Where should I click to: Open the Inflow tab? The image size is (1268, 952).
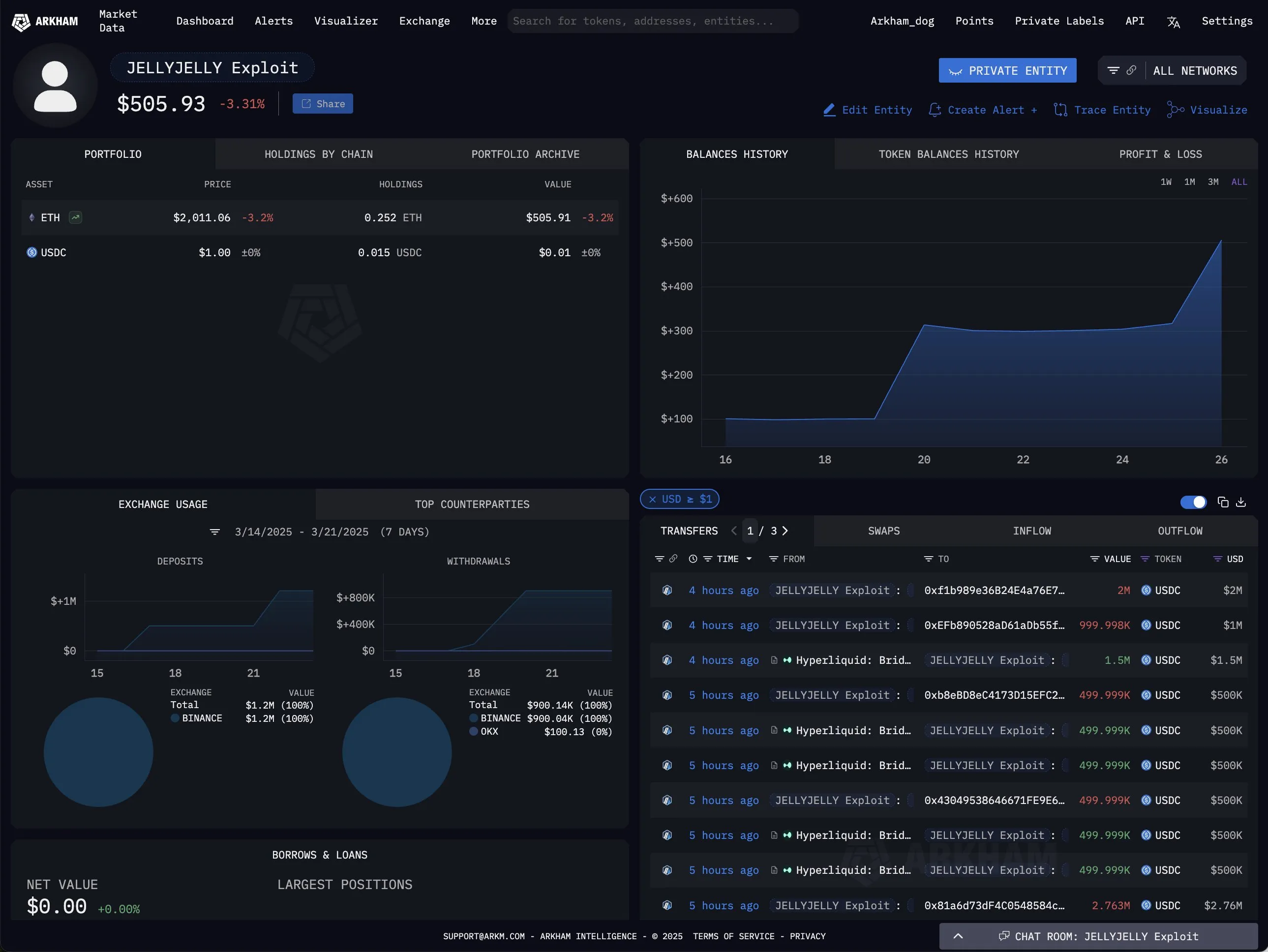1031,531
